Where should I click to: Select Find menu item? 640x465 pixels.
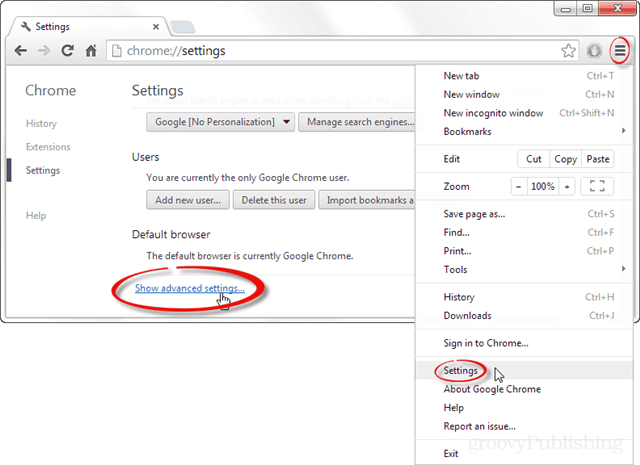click(524, 233)
